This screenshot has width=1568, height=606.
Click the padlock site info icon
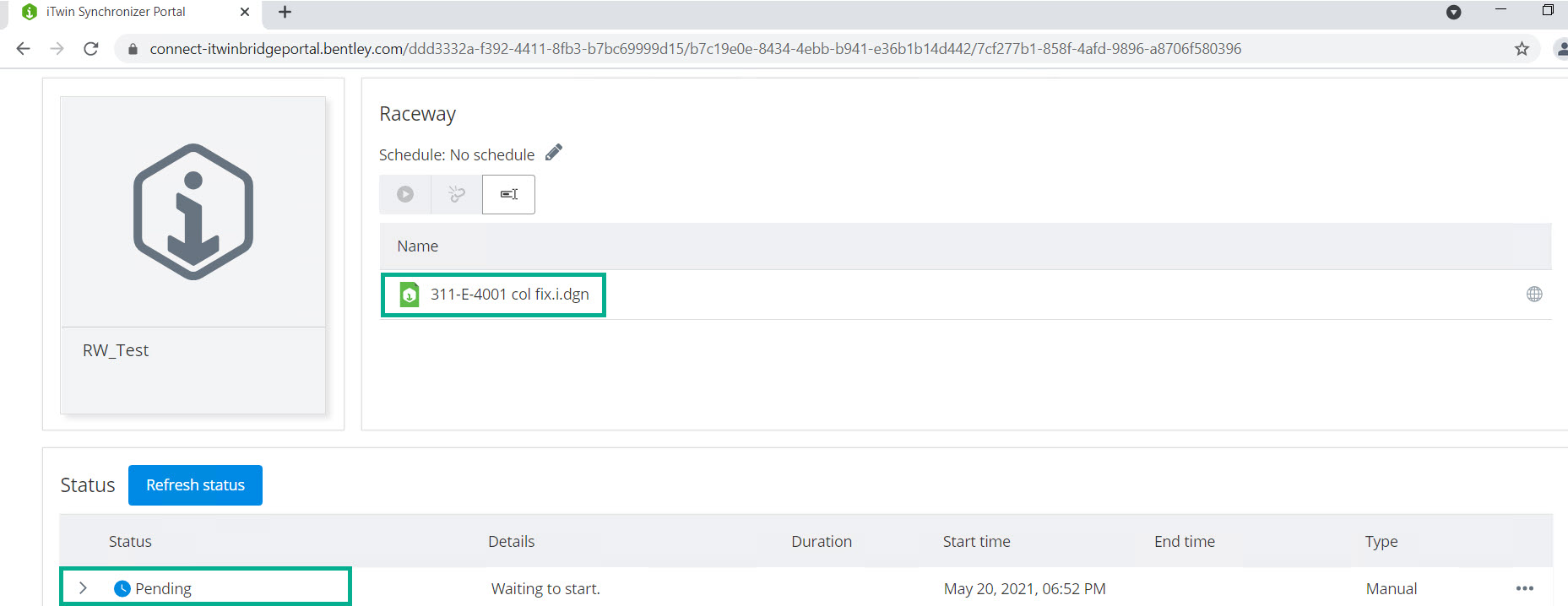click(133, 49)
